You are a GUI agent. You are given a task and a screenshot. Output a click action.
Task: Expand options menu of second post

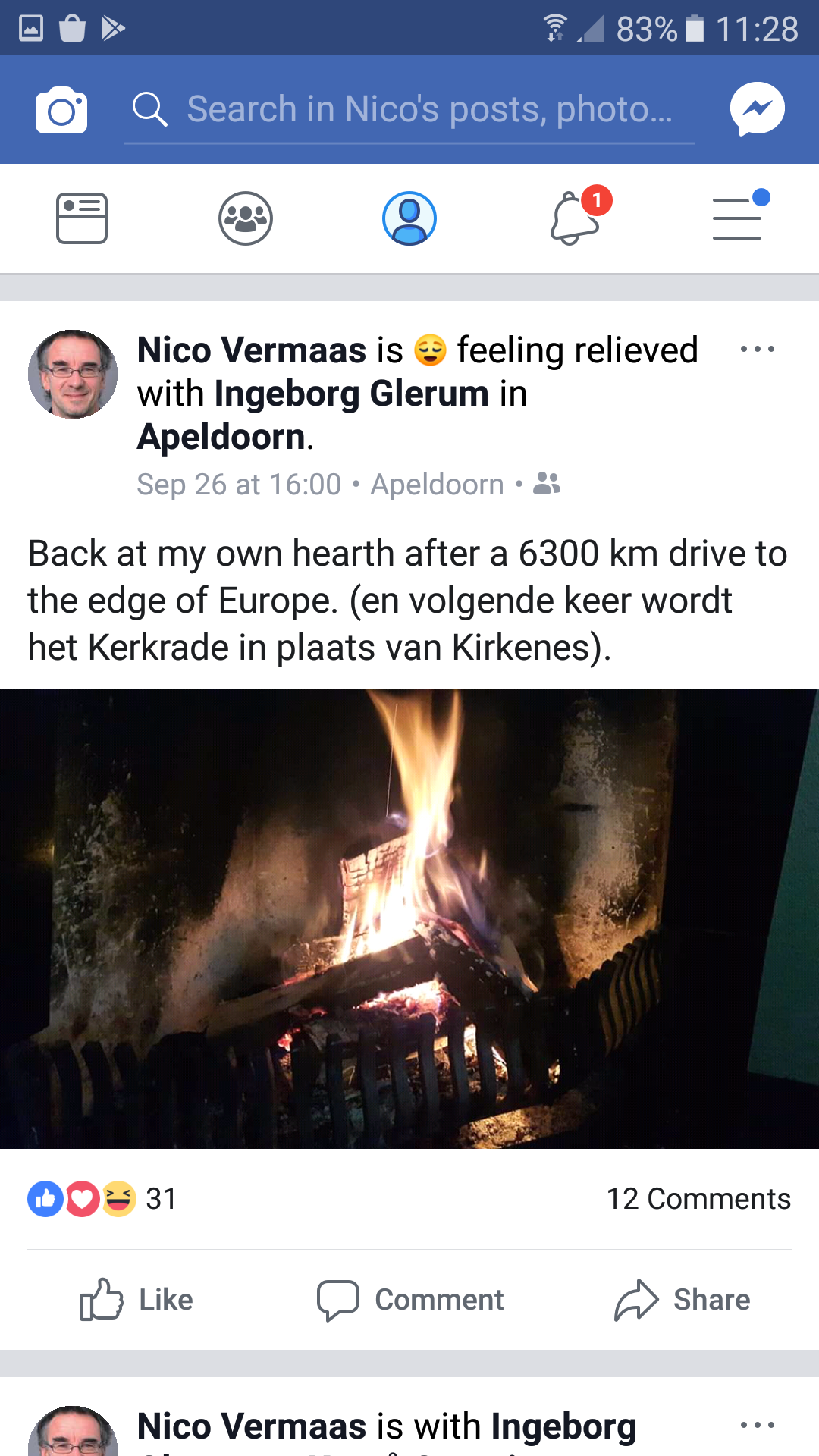pyautogui.click(x=757, y=1425)
